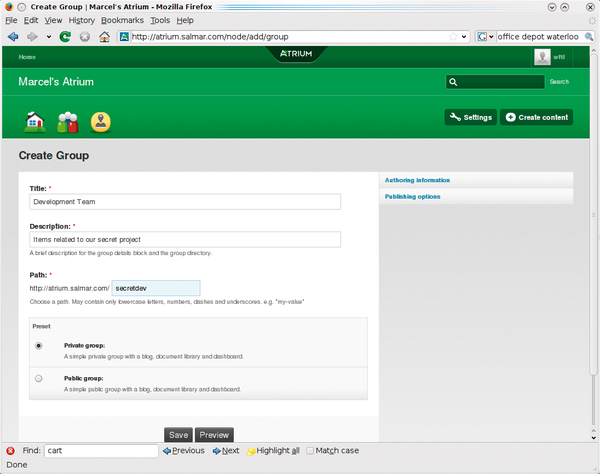Viewport: 600px width, 474px height.
Task: Expand the Publishing options section
Action: click(x=413, y=197)
